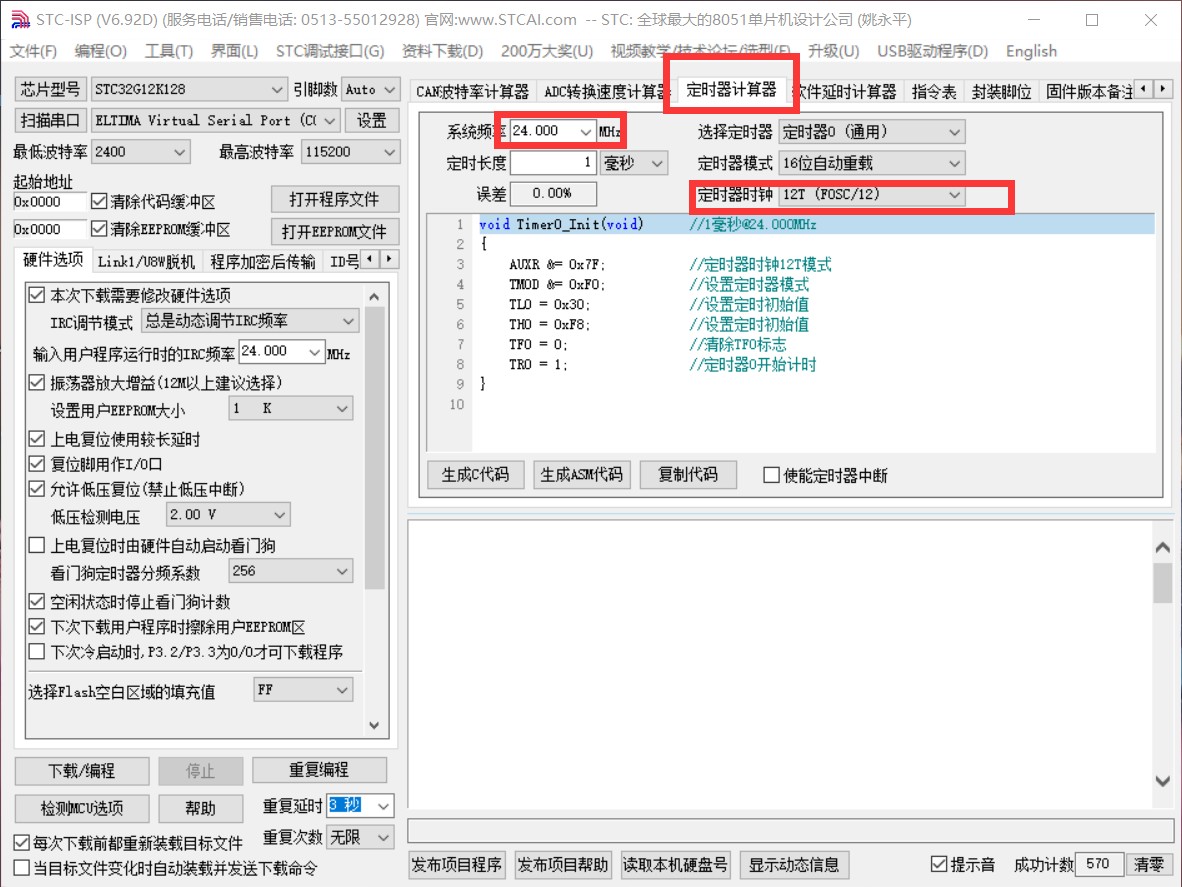Open 最高波特率 115200 dropdown

[350, 151]
